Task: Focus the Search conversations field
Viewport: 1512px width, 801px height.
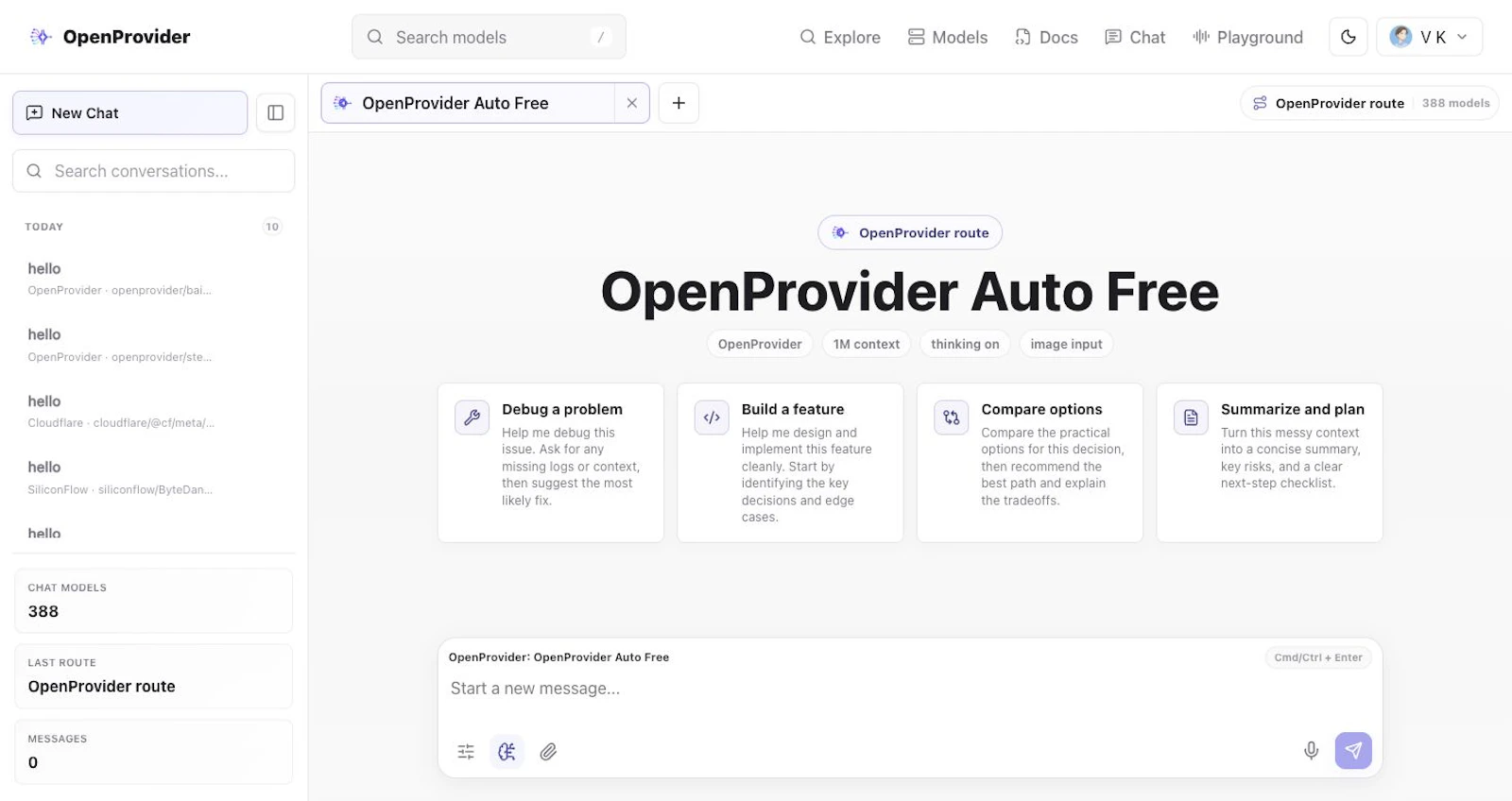Action: pyautogui.click(x=154, y=171)
